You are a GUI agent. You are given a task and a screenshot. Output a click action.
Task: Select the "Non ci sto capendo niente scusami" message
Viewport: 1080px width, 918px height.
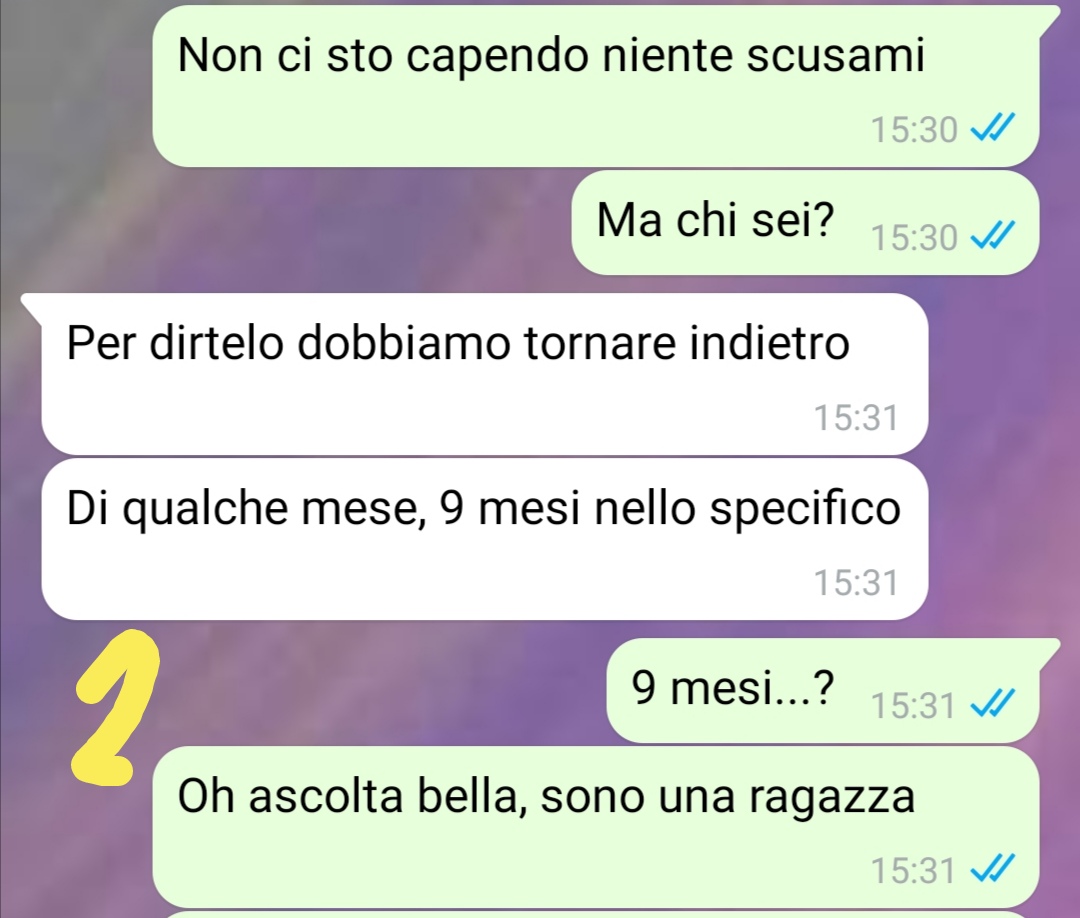point(596,86)
